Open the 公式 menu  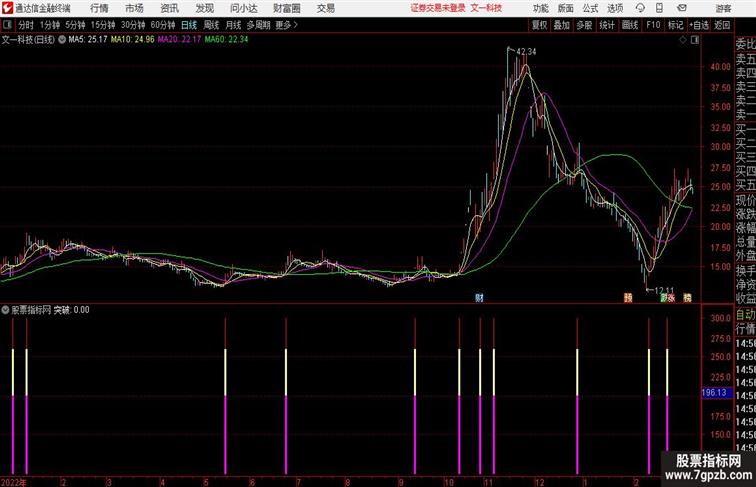point(590,8)
